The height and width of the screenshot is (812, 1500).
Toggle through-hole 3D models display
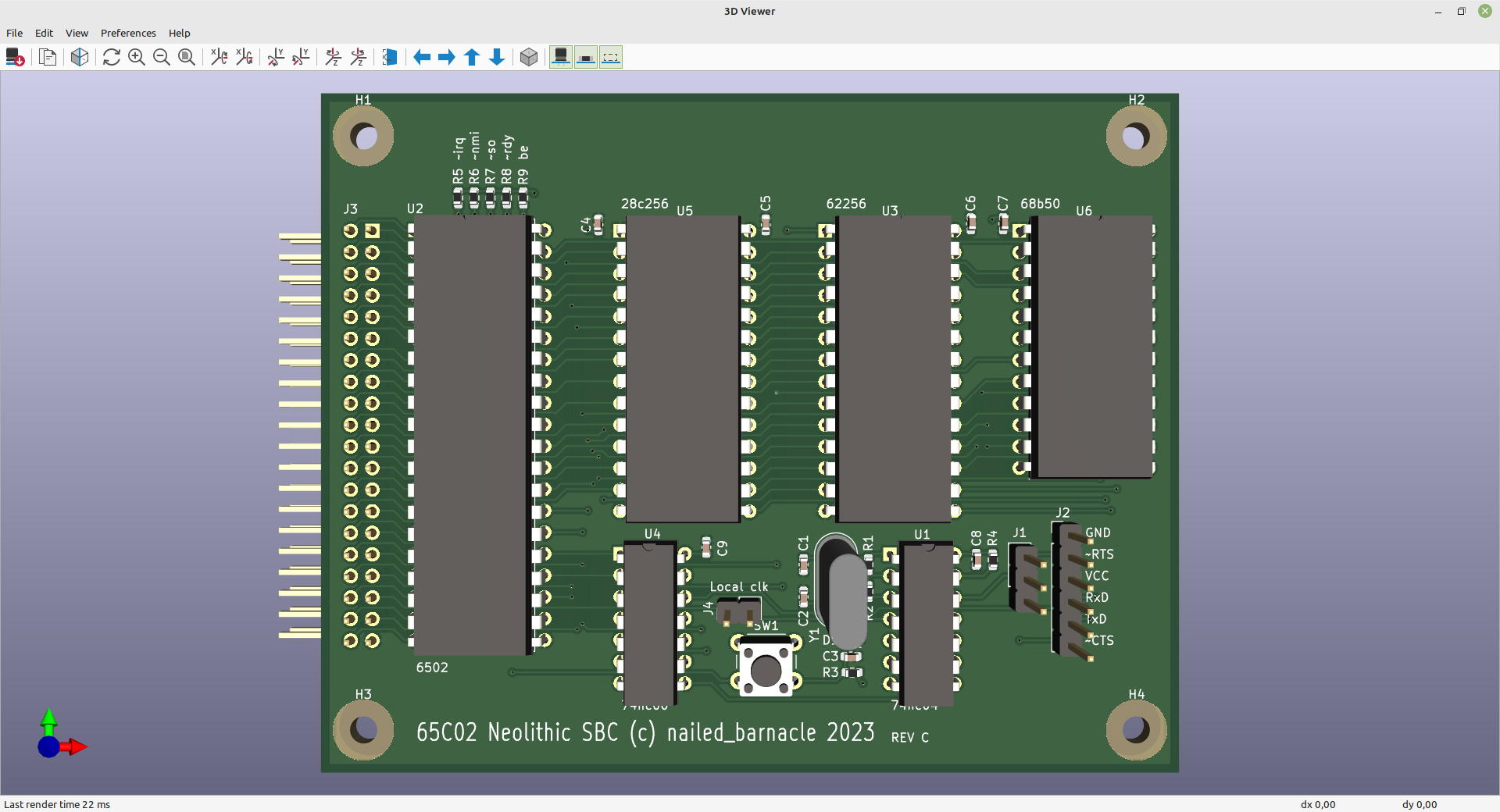click(x=561, y=57)
